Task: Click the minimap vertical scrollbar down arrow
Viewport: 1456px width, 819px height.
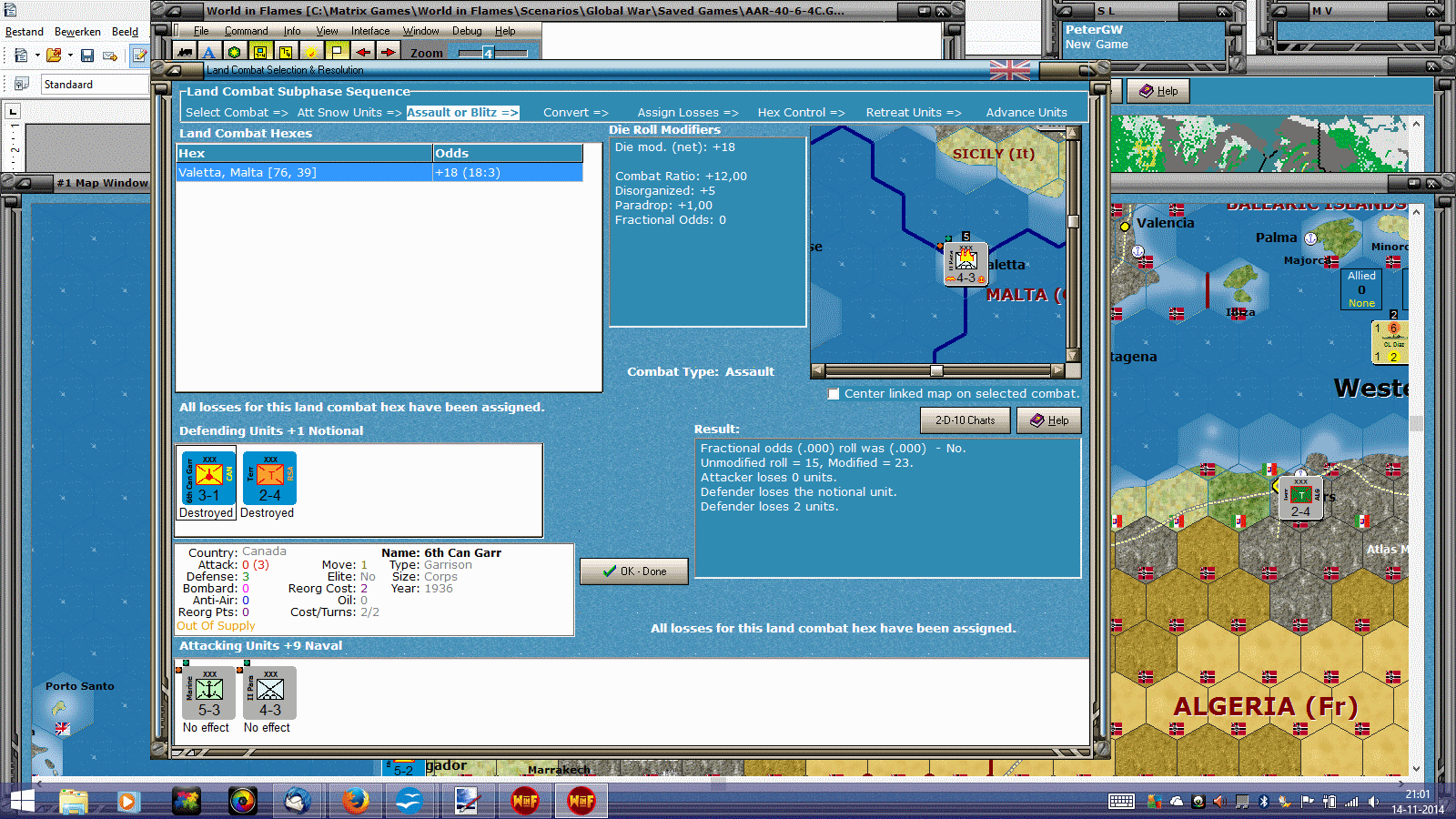Action: [x=1074, y=356]
